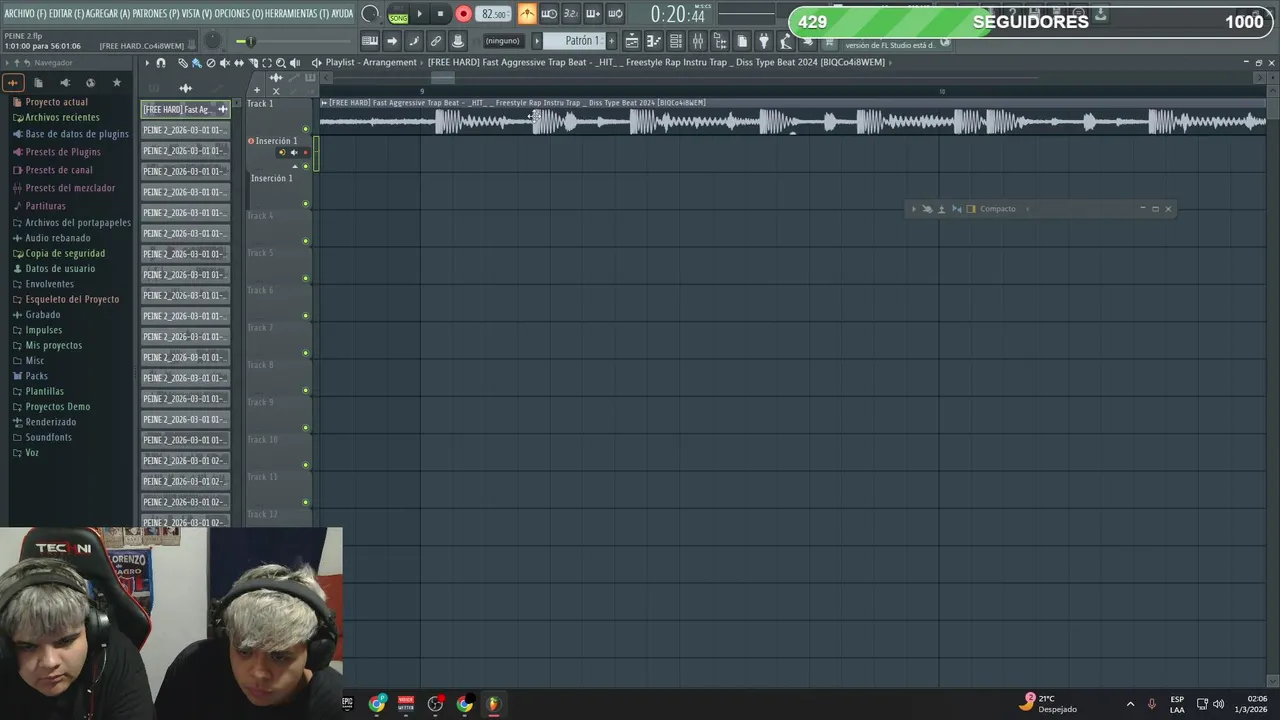Open the Soundfonts folder
Screen dimensions: 1280x720
(48, 438)
